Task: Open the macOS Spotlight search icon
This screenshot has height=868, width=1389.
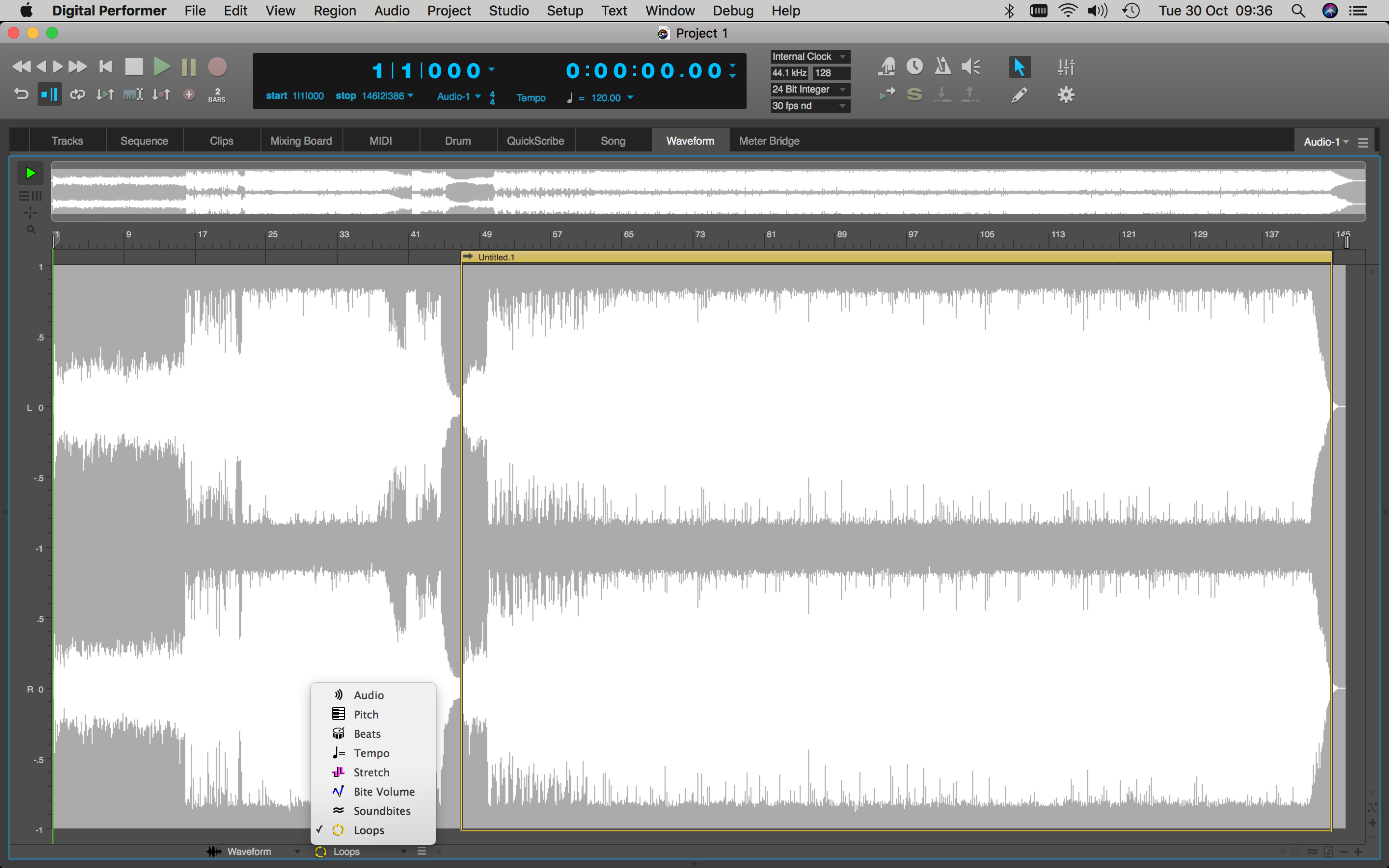Action: click(1298, 11)
